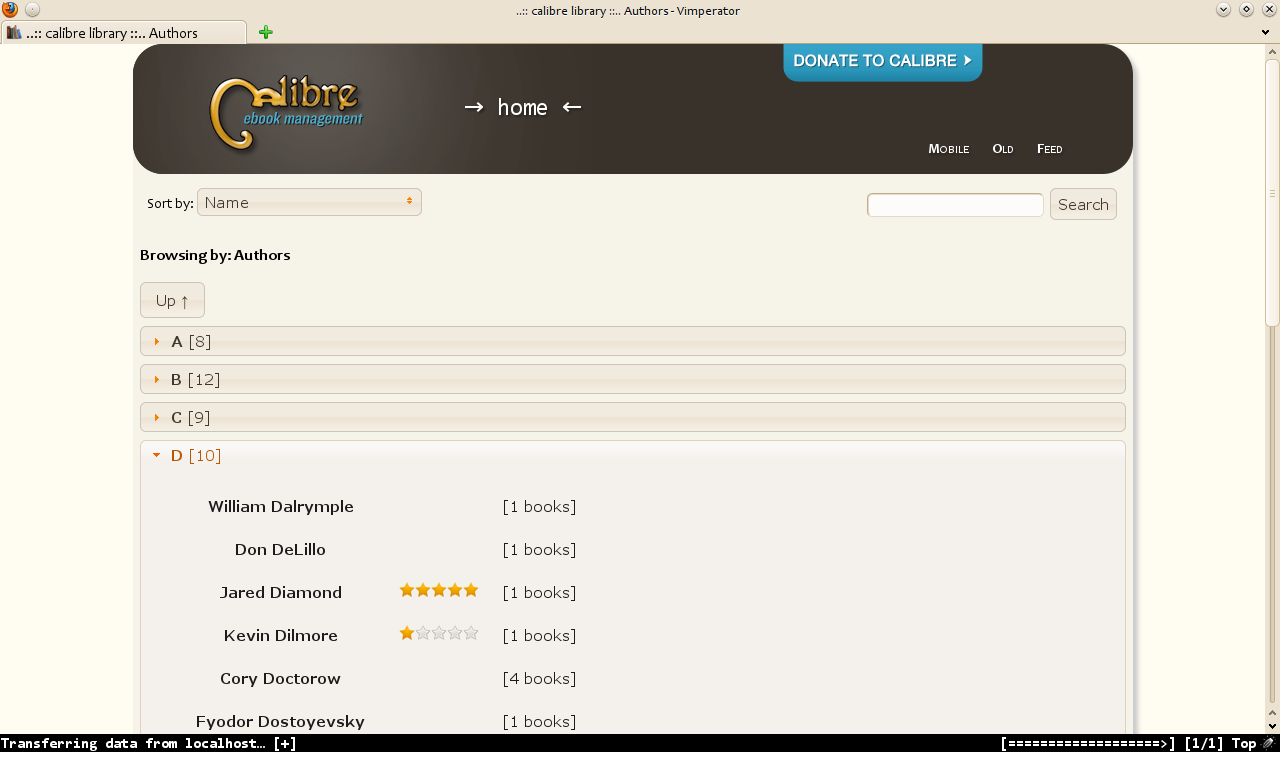The width and height of the screenshot is (1280, 772).
Task: Click the vertical page scrollbar thumb
Action: tap(1272, 192)
